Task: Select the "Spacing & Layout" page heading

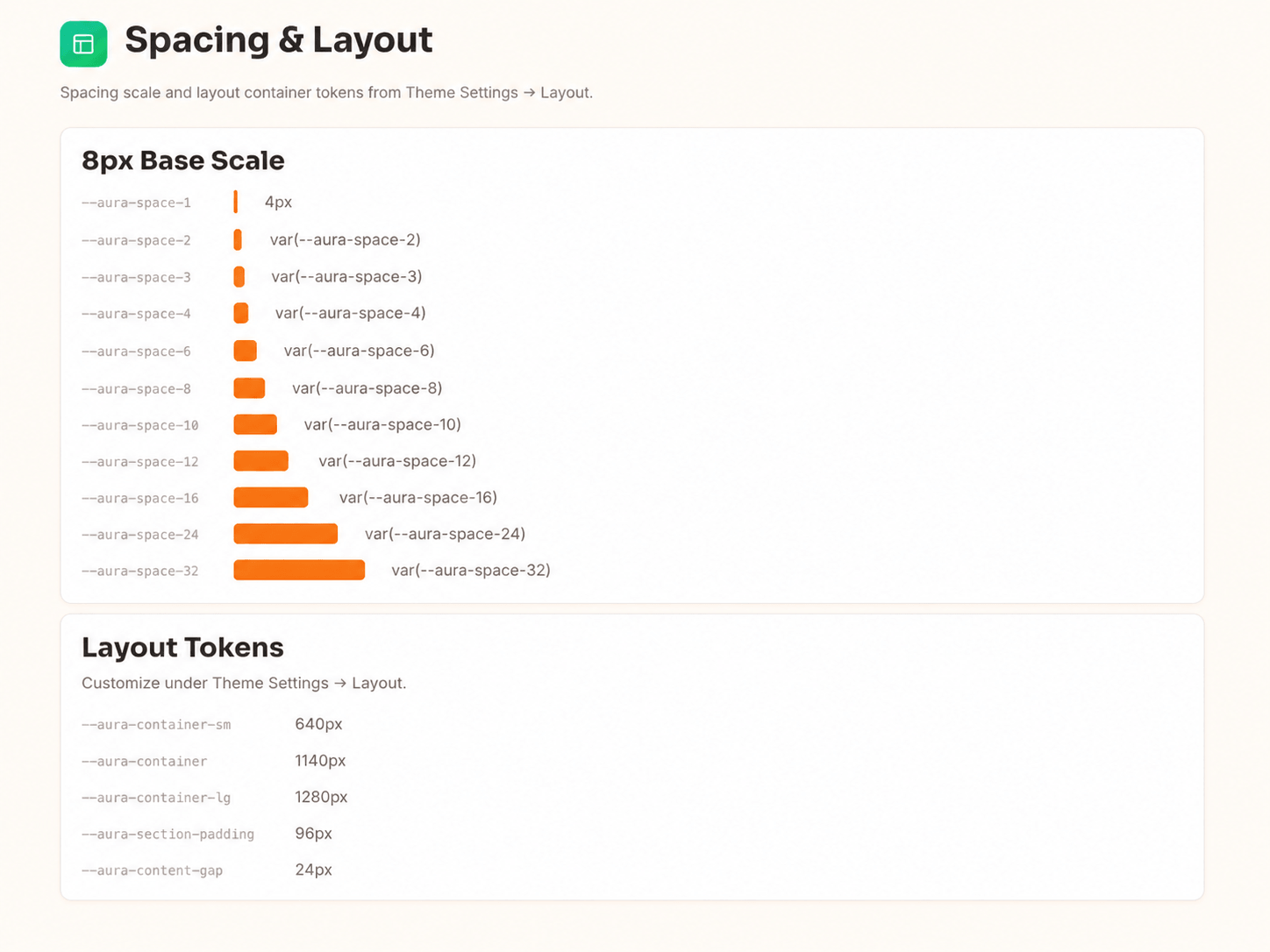Action: coord(278,40)
